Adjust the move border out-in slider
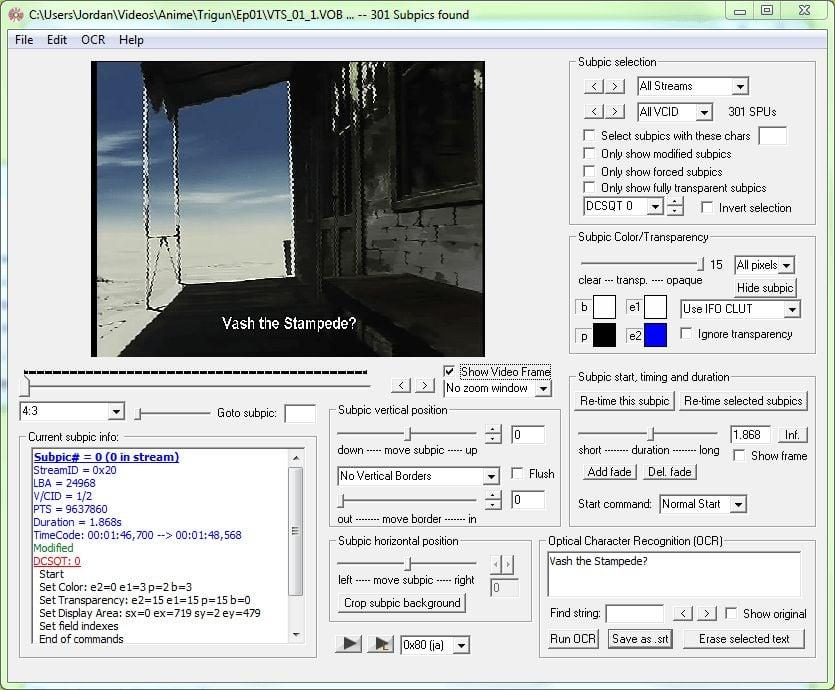The image size is (835, 690). (x=407, y=500)
